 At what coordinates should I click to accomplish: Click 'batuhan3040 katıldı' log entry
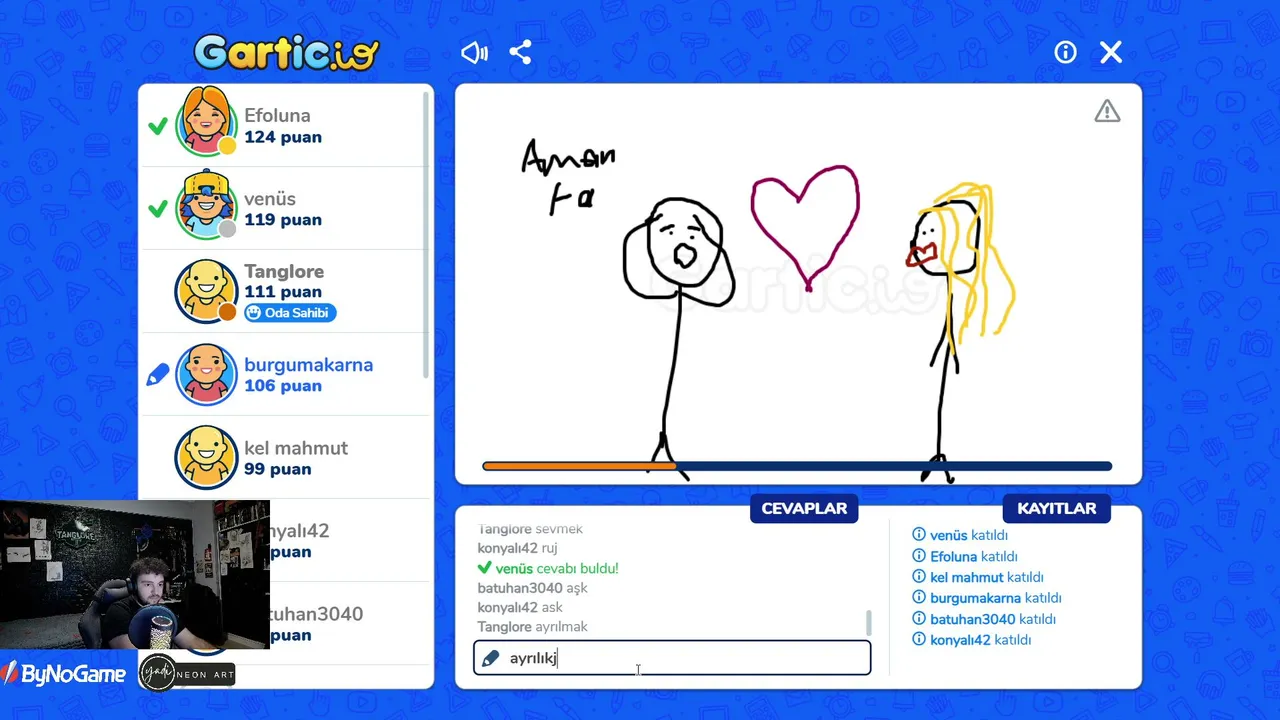point(984,619)
